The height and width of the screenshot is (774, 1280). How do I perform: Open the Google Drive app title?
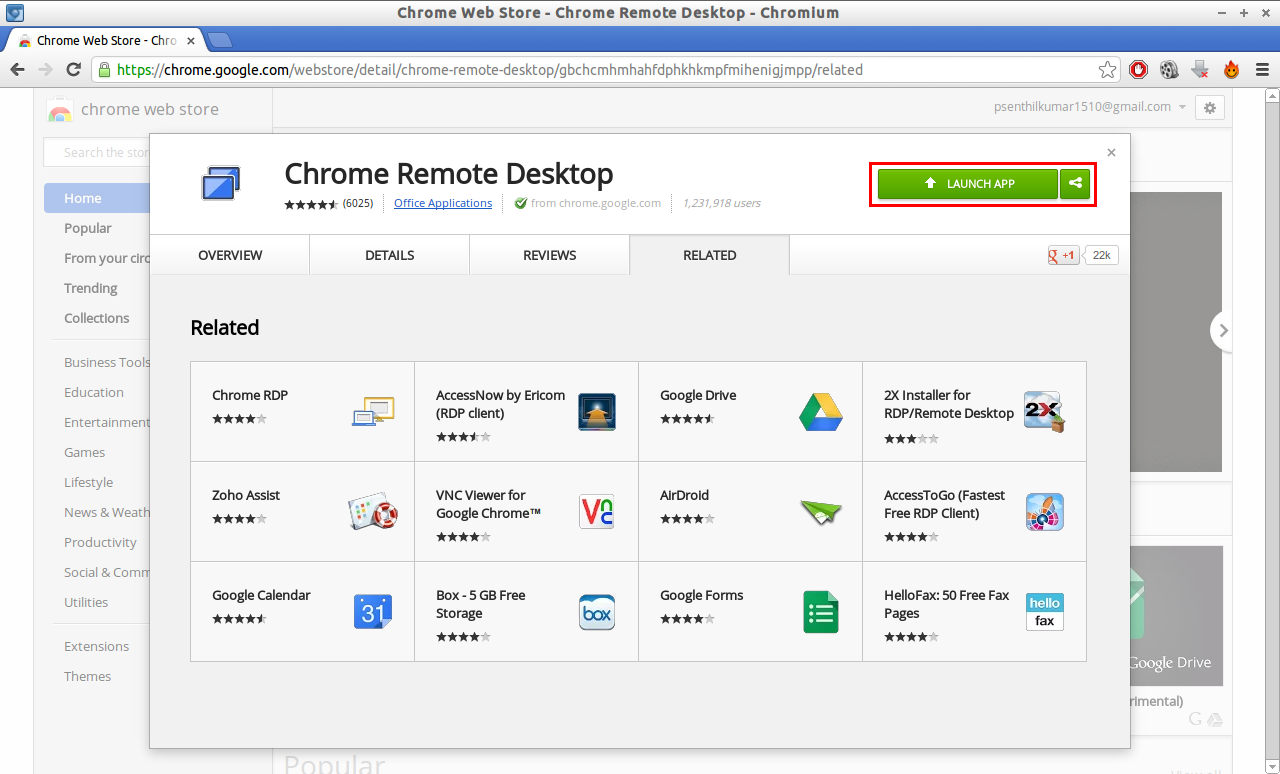tap(698, 395)
